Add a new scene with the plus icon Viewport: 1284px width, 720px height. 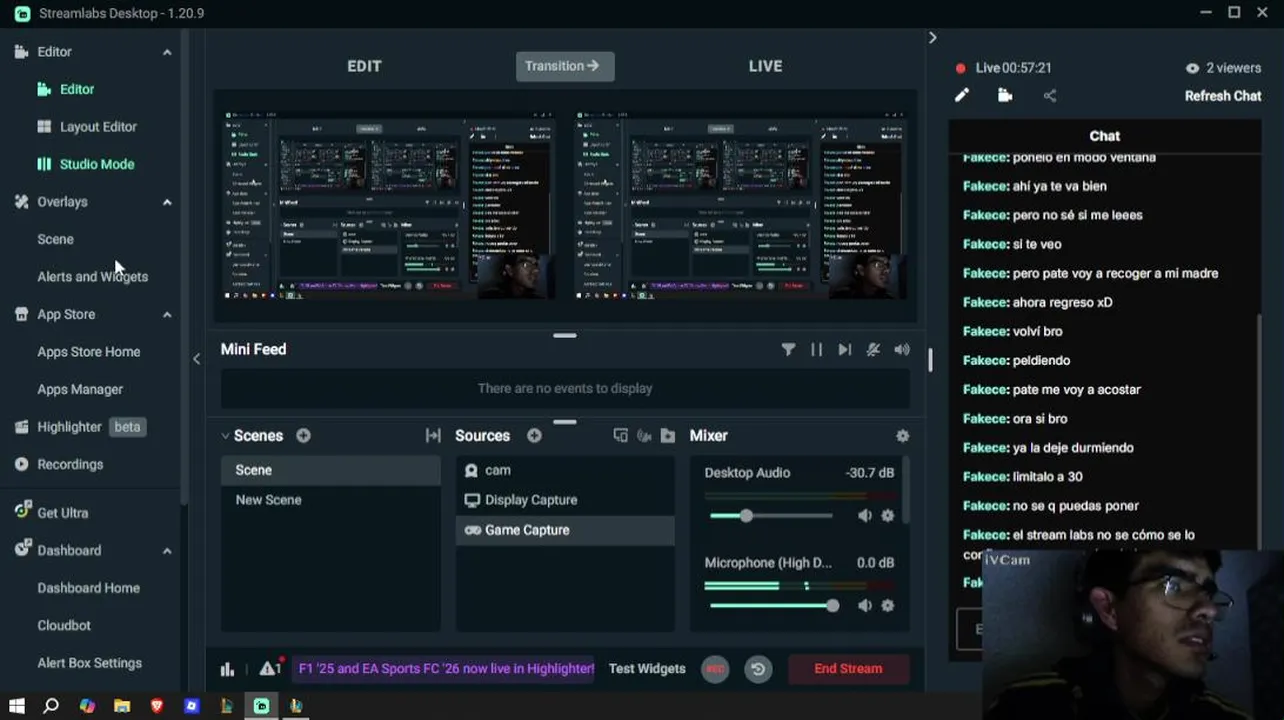click(303, 436)
